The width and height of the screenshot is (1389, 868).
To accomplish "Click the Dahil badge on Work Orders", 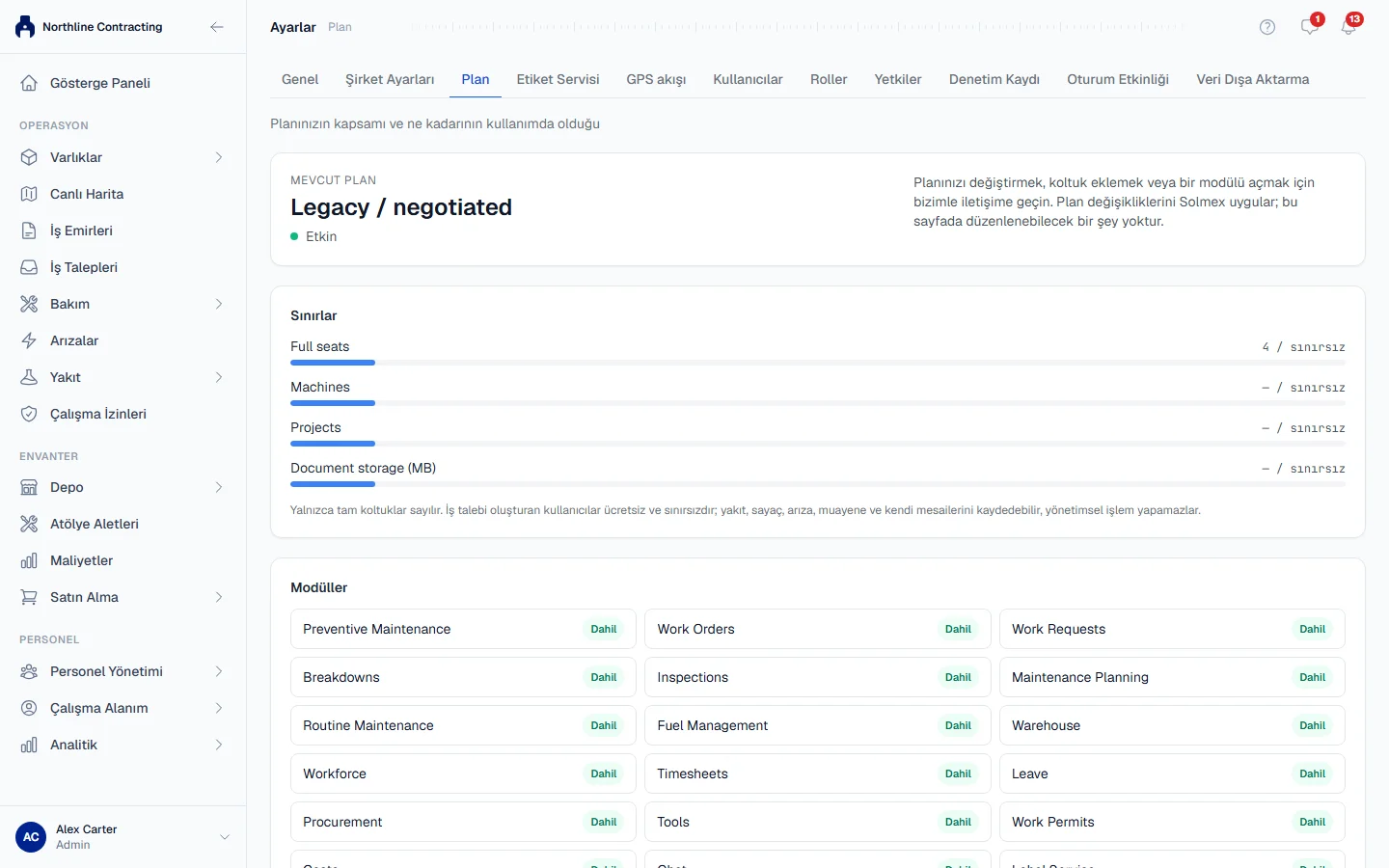I will [958, 629].
